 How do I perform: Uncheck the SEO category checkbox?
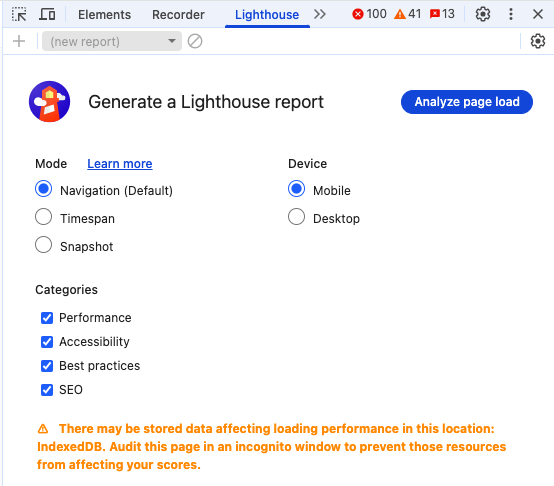47,390
